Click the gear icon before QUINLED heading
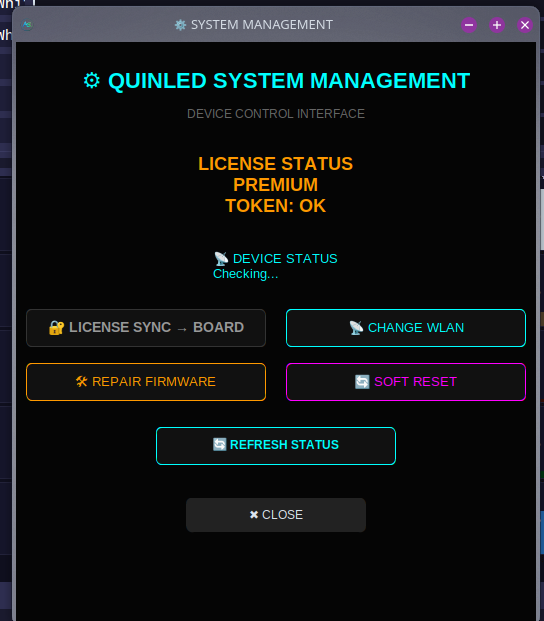The width and height of the screenshot is (544, 621). click(x=92, y=81)
